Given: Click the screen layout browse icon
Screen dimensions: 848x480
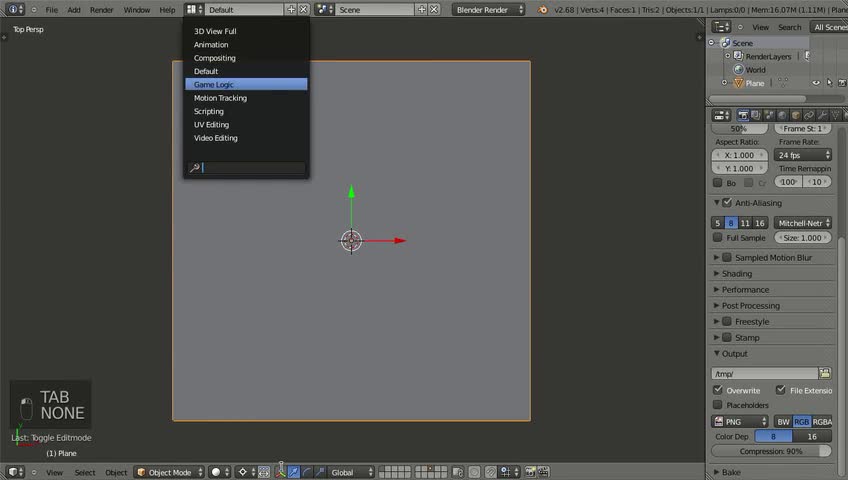Looking at the screenshot, I should coord(194,9).
